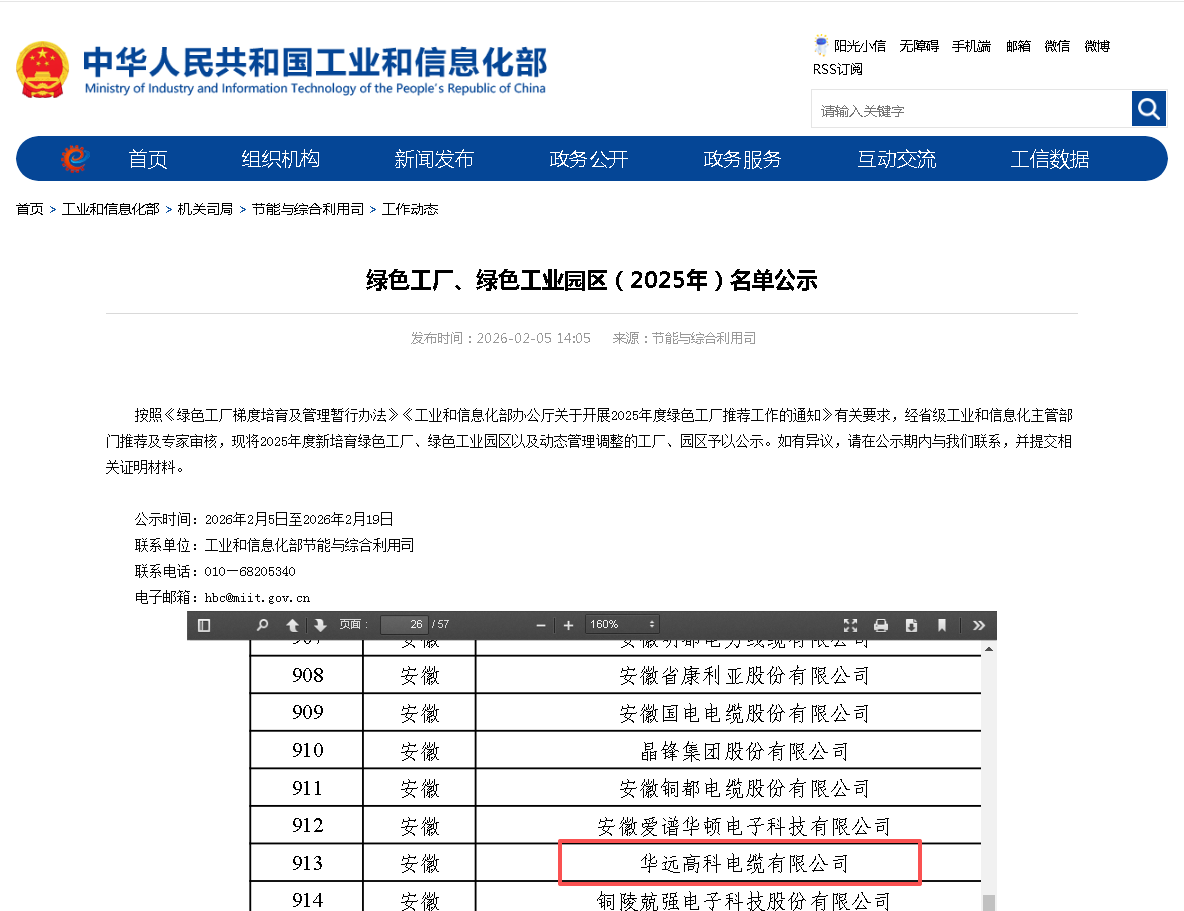This screenshot has width=1184, height=911.
Task: Open the PDF find-in-document search icon
Action: [262, 625]
